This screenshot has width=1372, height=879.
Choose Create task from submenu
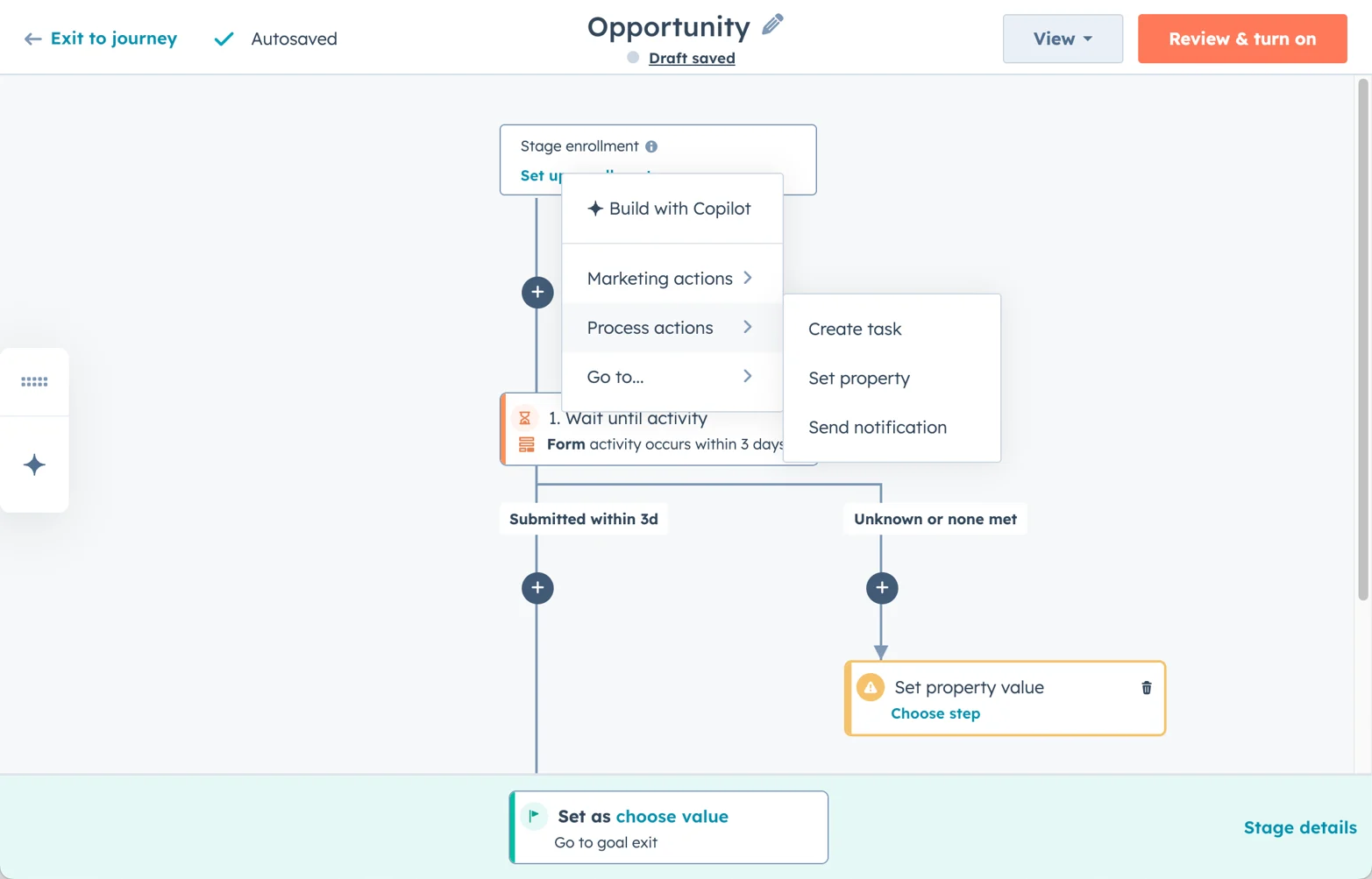pyautogui.click(x=855, y=330)
